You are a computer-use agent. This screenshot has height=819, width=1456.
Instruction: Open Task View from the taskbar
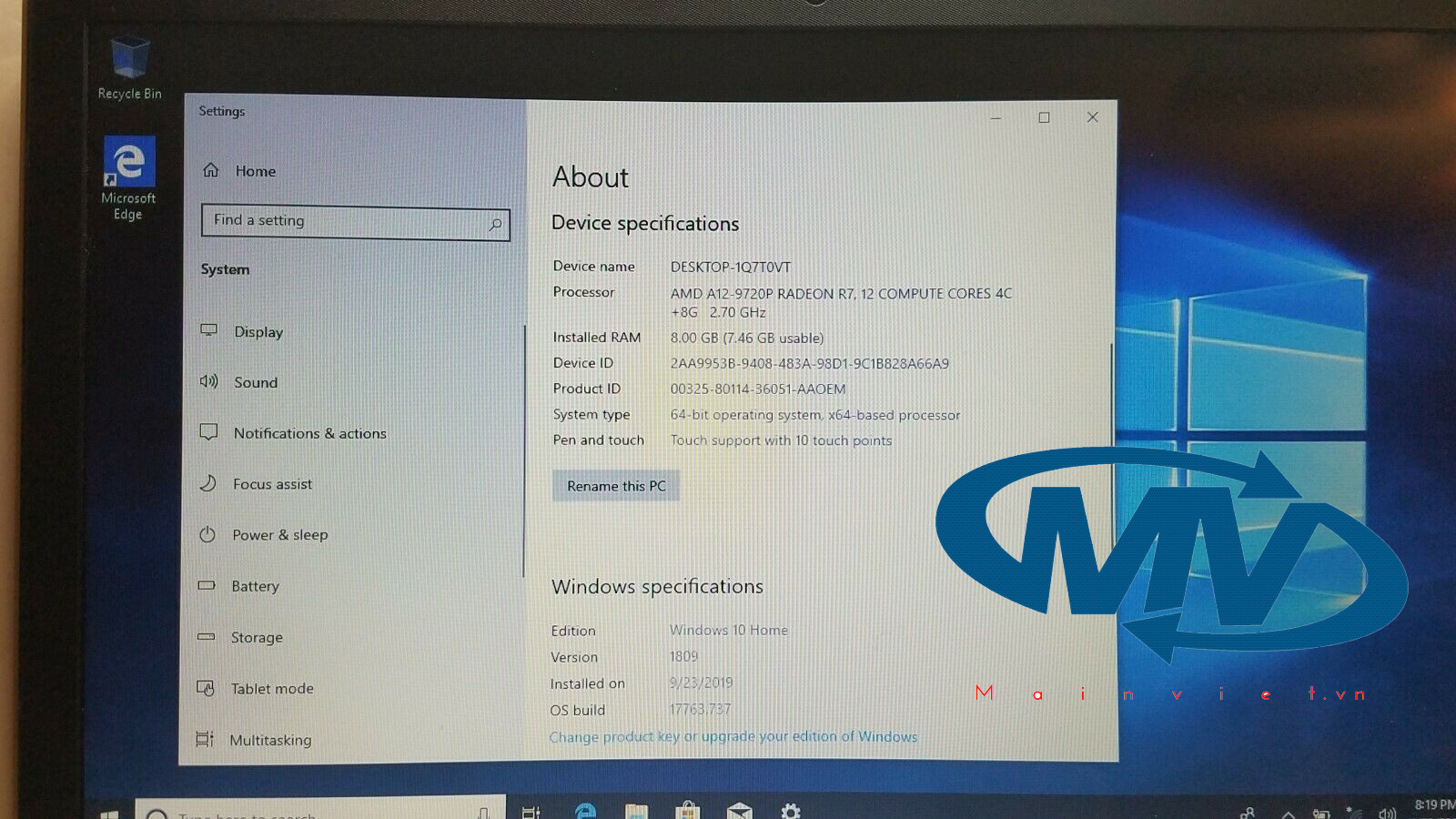point(531,812)
